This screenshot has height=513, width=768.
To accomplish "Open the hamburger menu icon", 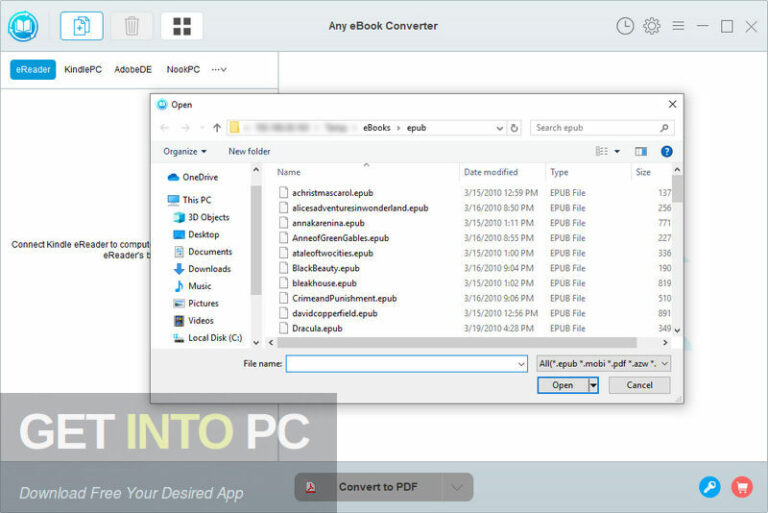I will [678, 25].
